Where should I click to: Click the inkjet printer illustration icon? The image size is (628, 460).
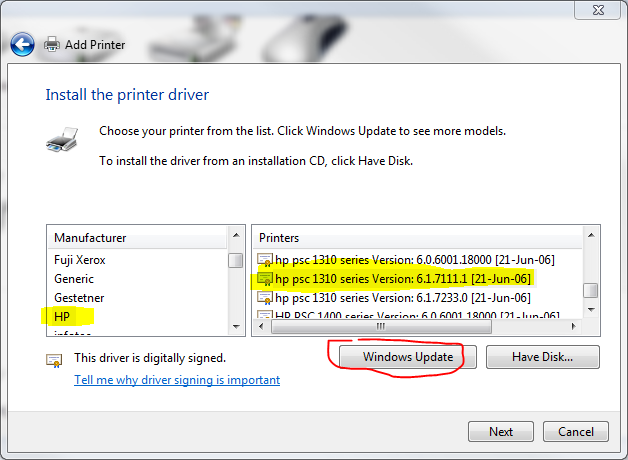click(62, 139)
